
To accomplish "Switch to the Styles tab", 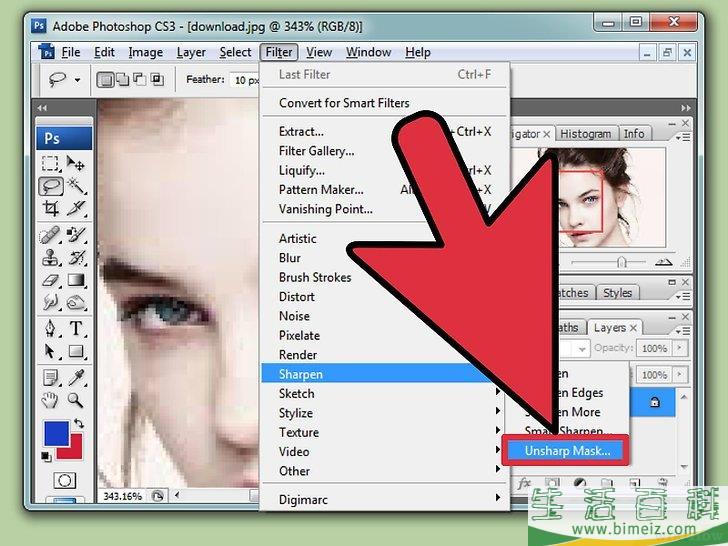I will 617,293.
